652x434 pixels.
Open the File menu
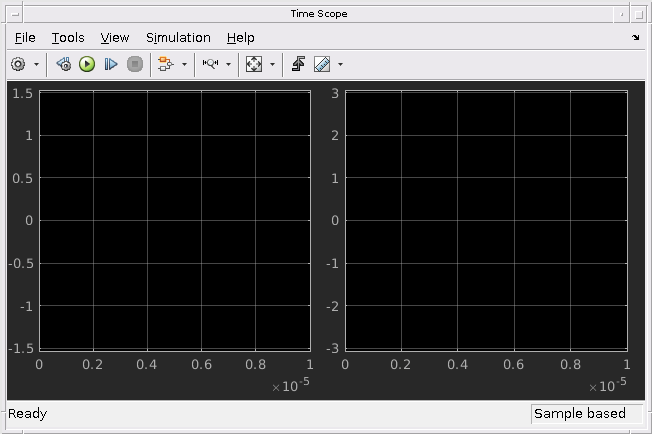[25, 38]
